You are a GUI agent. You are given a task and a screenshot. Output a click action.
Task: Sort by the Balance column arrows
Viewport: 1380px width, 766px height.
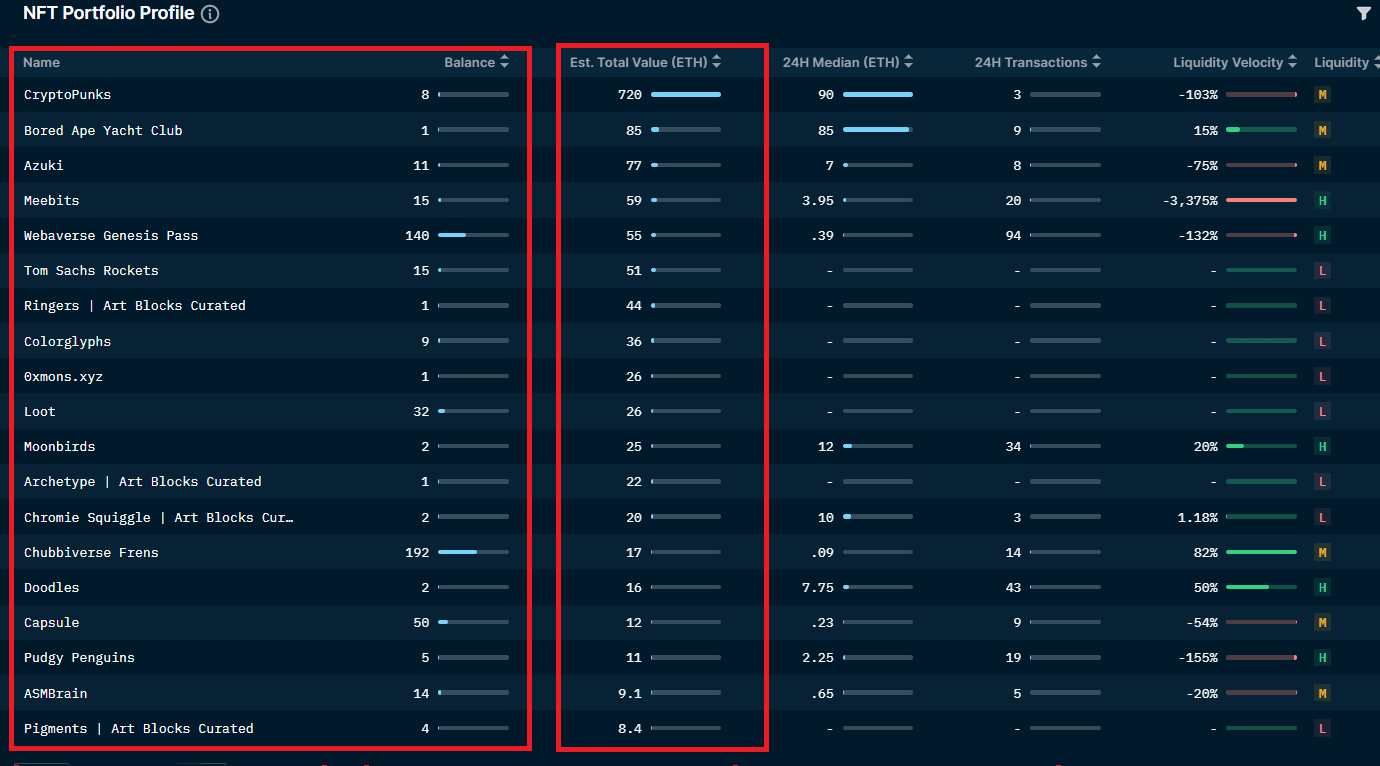click(x=504, y=62)
